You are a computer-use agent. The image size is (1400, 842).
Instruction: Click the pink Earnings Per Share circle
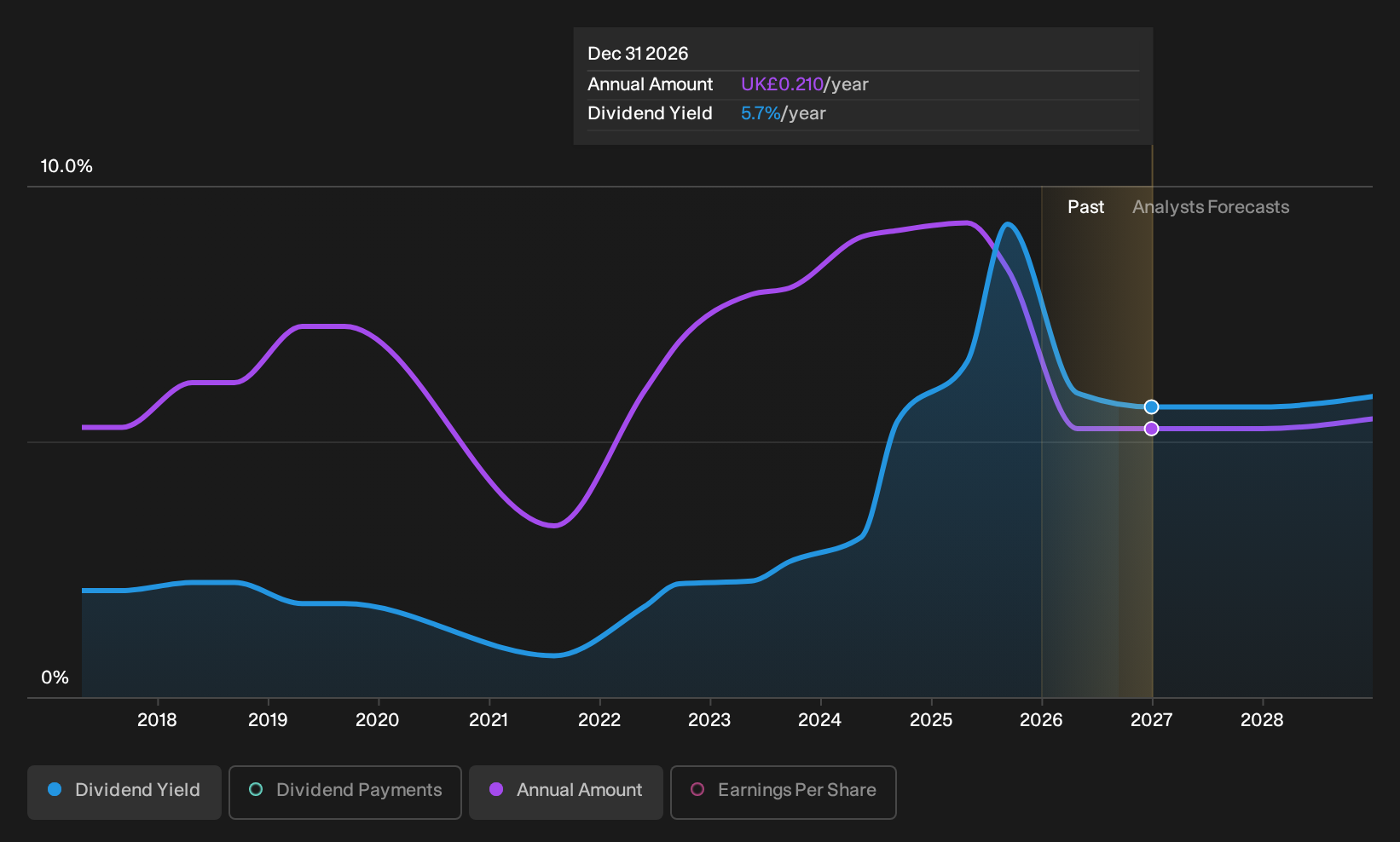tap(697, 790)
